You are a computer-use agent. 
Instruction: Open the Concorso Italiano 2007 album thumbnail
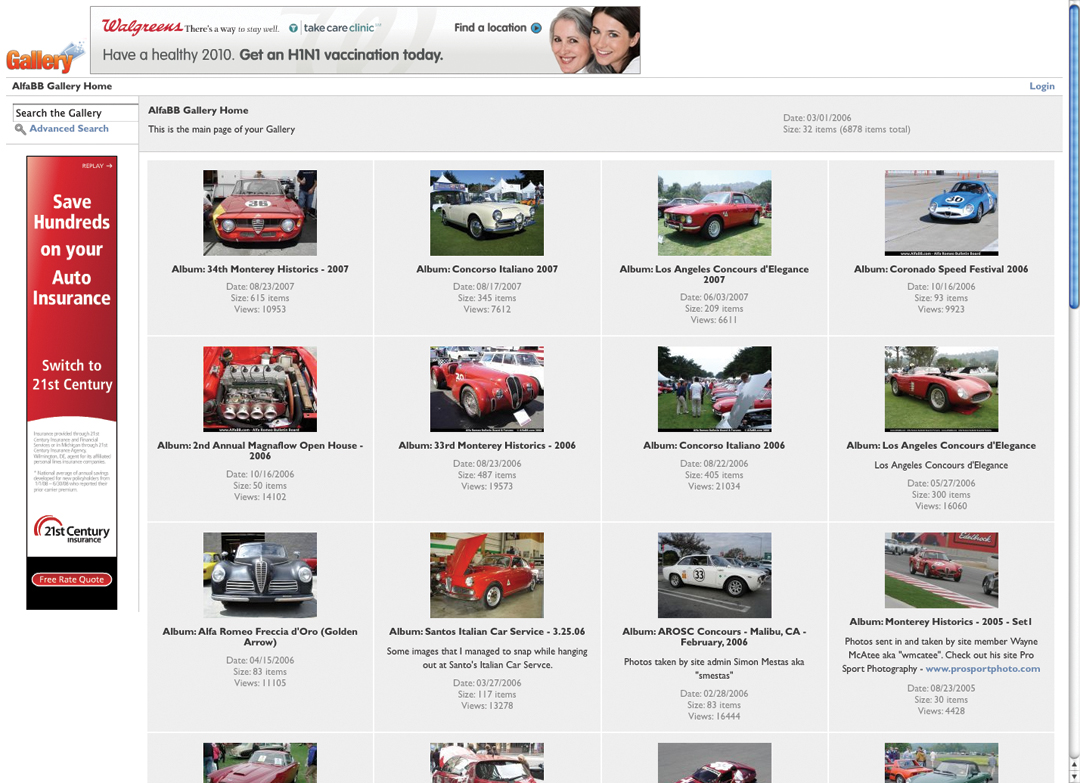pyautogui.click(x=487, y=212)
